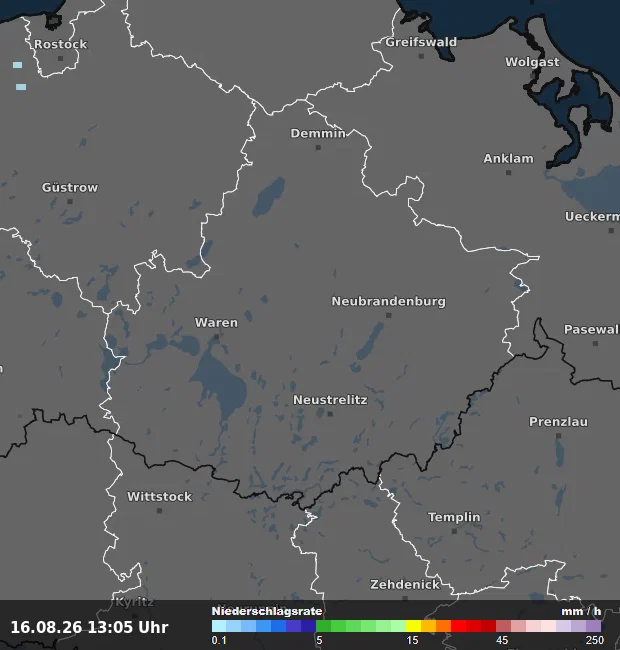Click the Wittstock city marker square
The image size is (620, 650).
coord(160,511)
